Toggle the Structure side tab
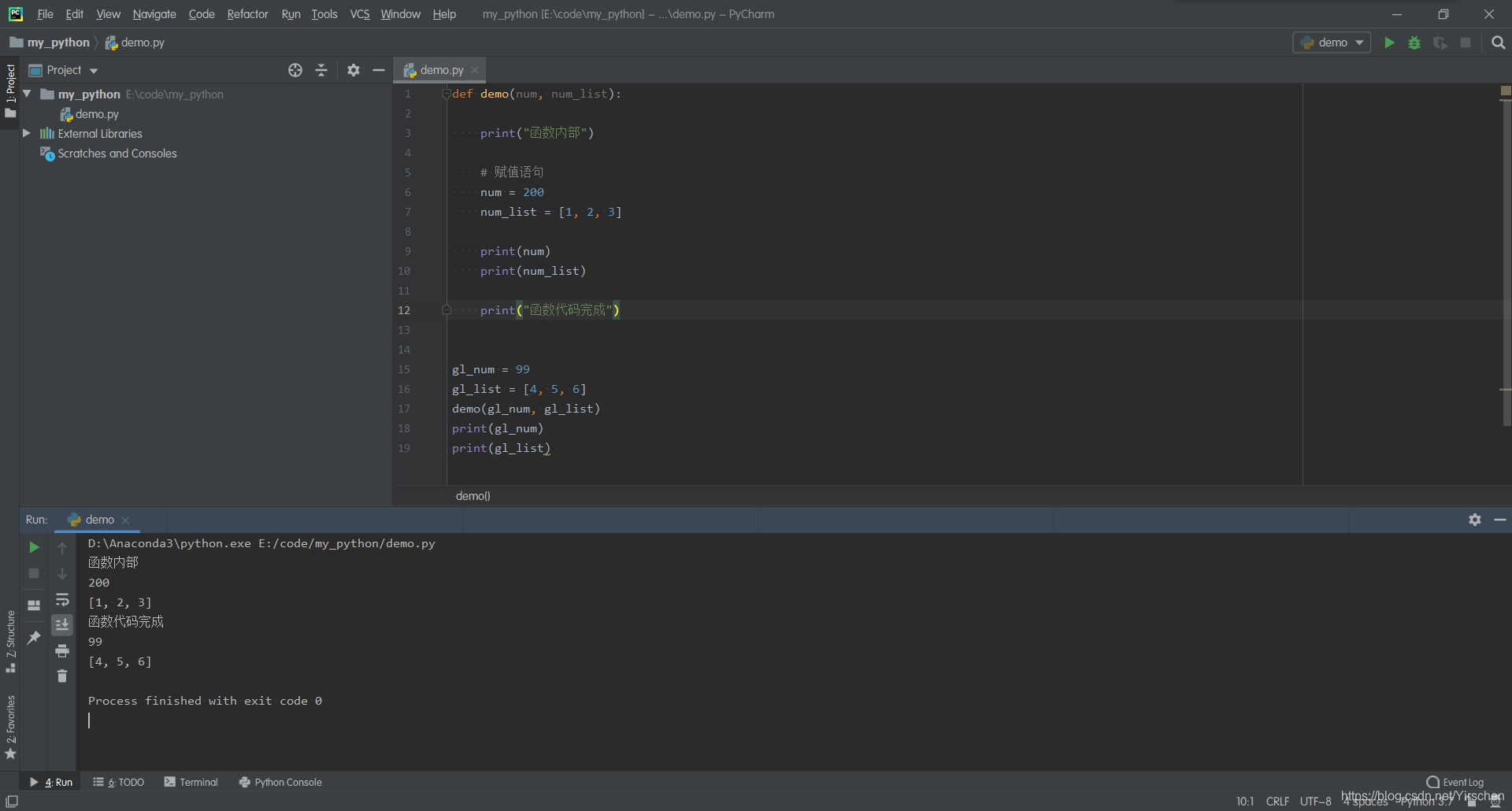This screenshot has width=1512, height=811. click(x=10, y=641)
